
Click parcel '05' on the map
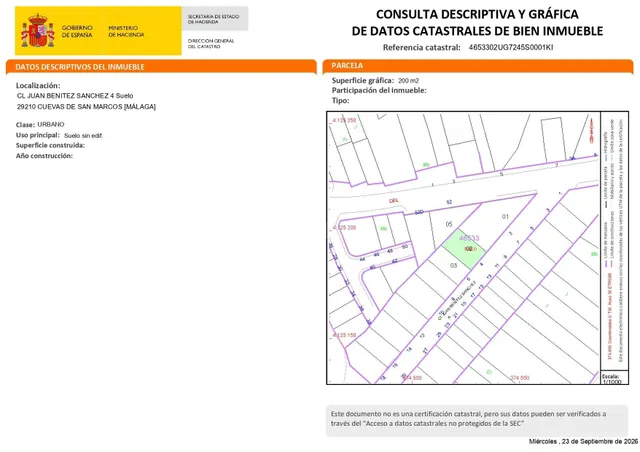(x=449, y=224)
